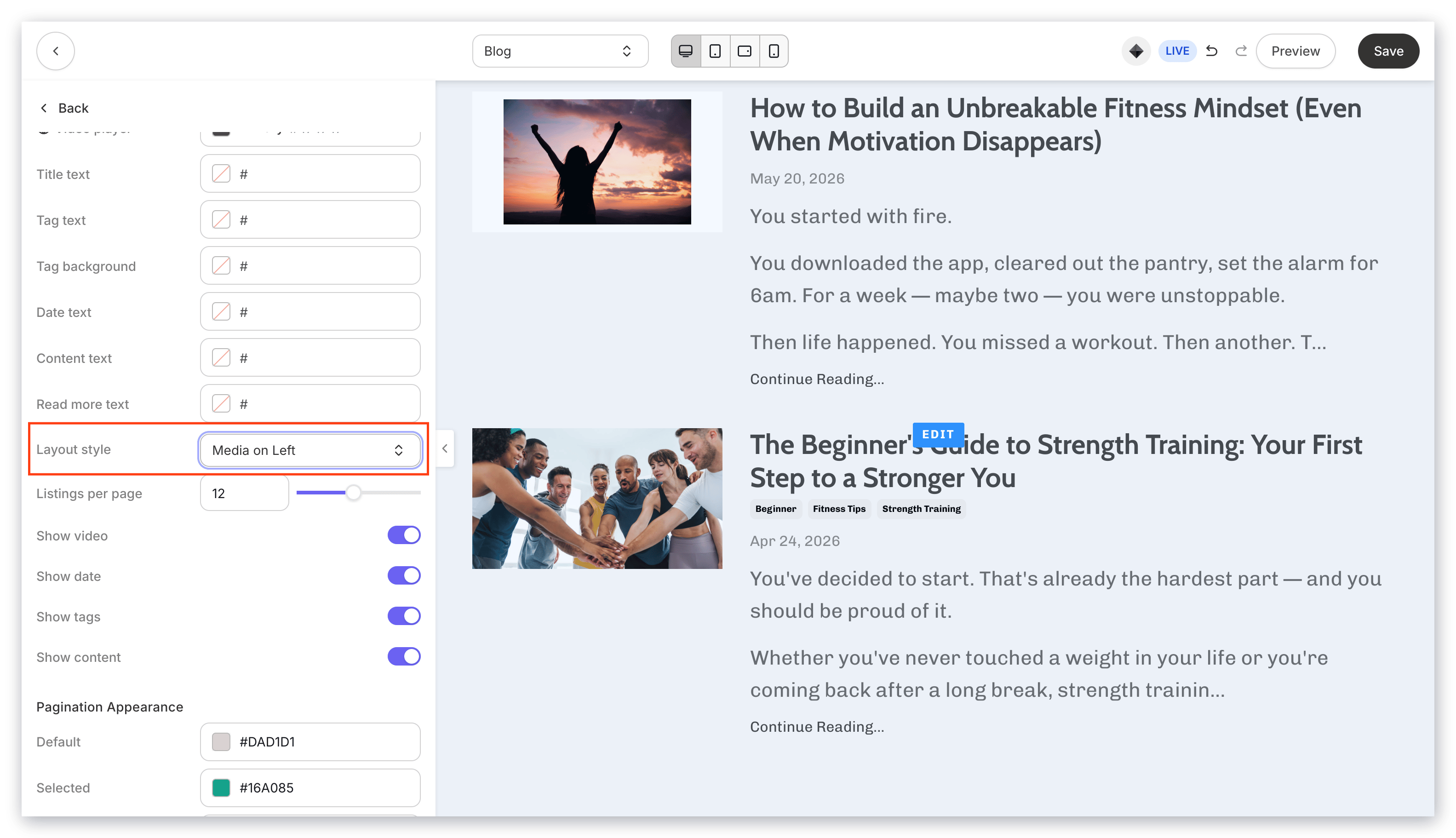Toggle the Show content switch
Viewport: 1456px width, 838px height.
pyautogui.click(x=403, y=657)
